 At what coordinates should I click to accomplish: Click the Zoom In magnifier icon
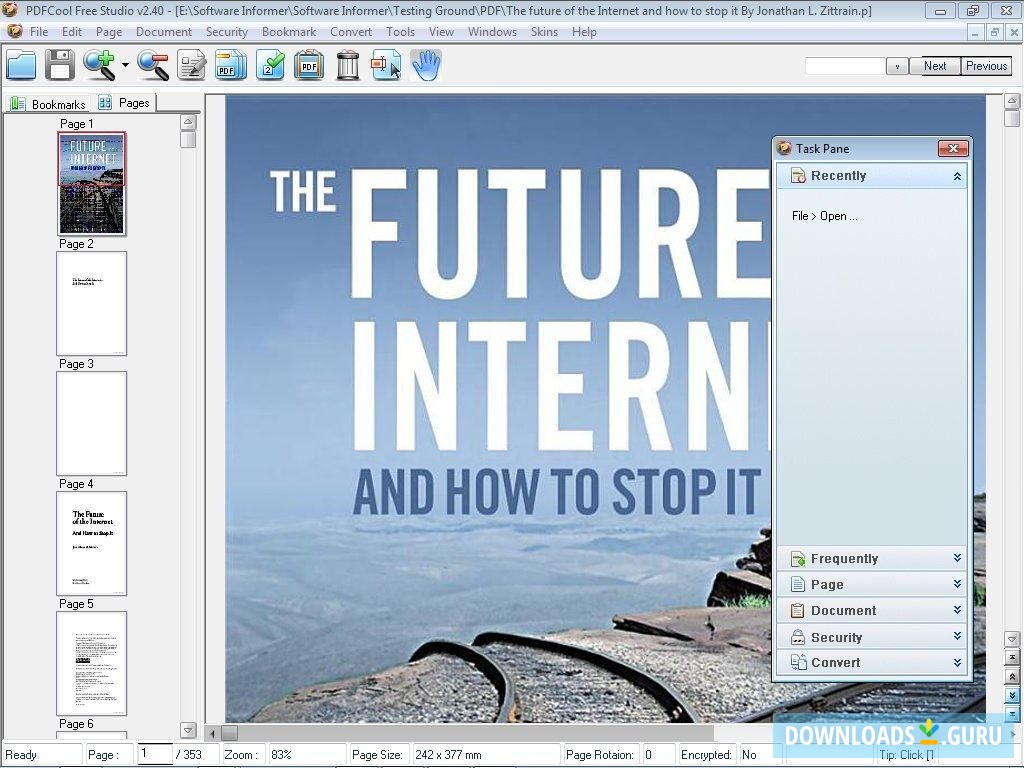[x=100, y=65]
